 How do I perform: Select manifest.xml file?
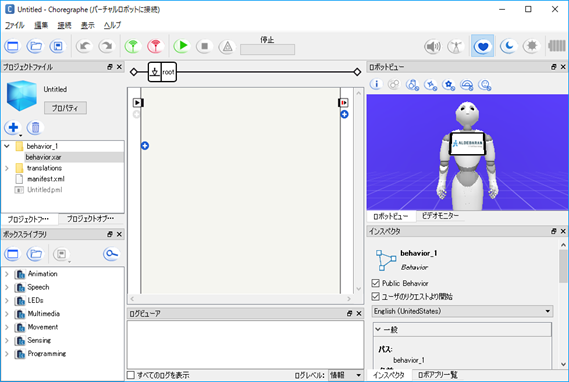pos(45,179)
